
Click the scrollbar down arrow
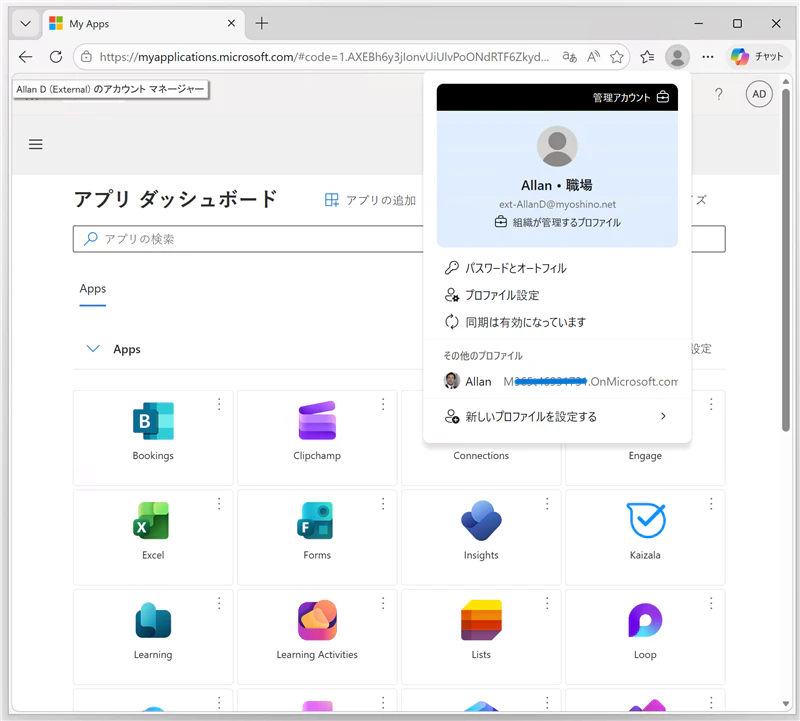pyautogui.click(x=786, y=704)
